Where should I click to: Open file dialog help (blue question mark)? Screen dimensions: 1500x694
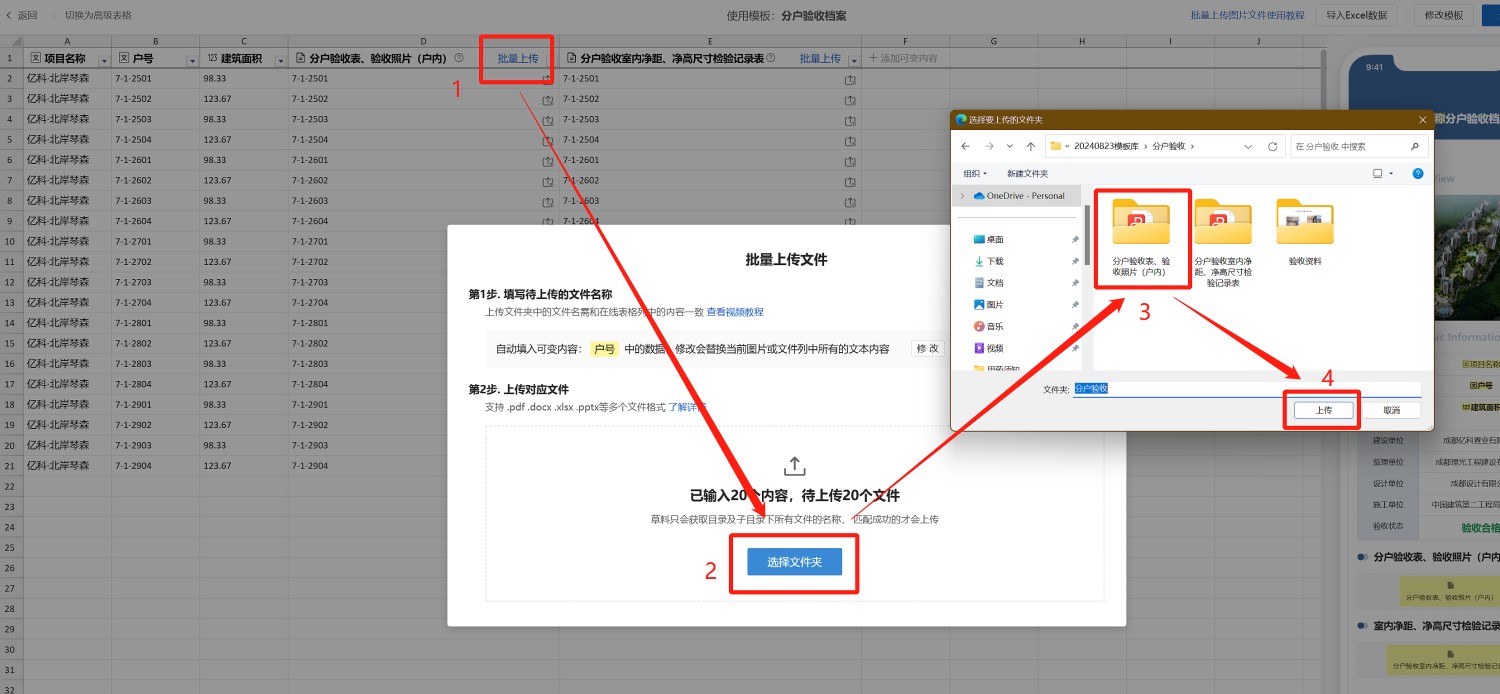[x=1418, y=173]
